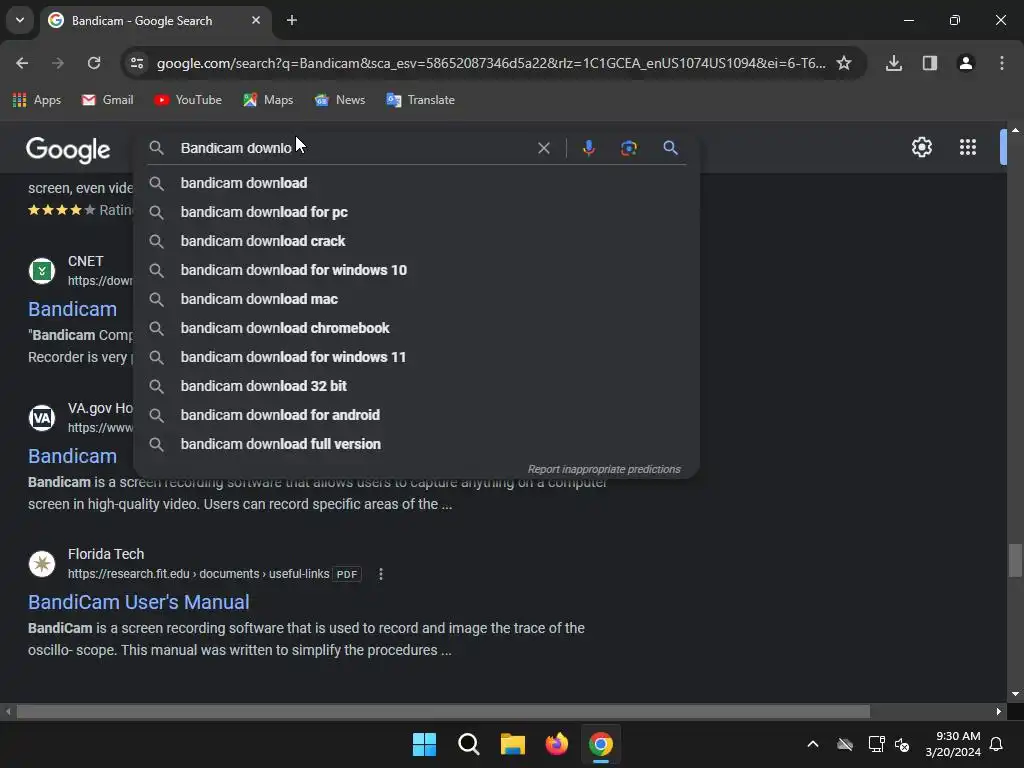This screenshot has height=768, width=1024.
Task: Open Google quick settings gear
Action: pyautogui.click(x=921, y=147)
